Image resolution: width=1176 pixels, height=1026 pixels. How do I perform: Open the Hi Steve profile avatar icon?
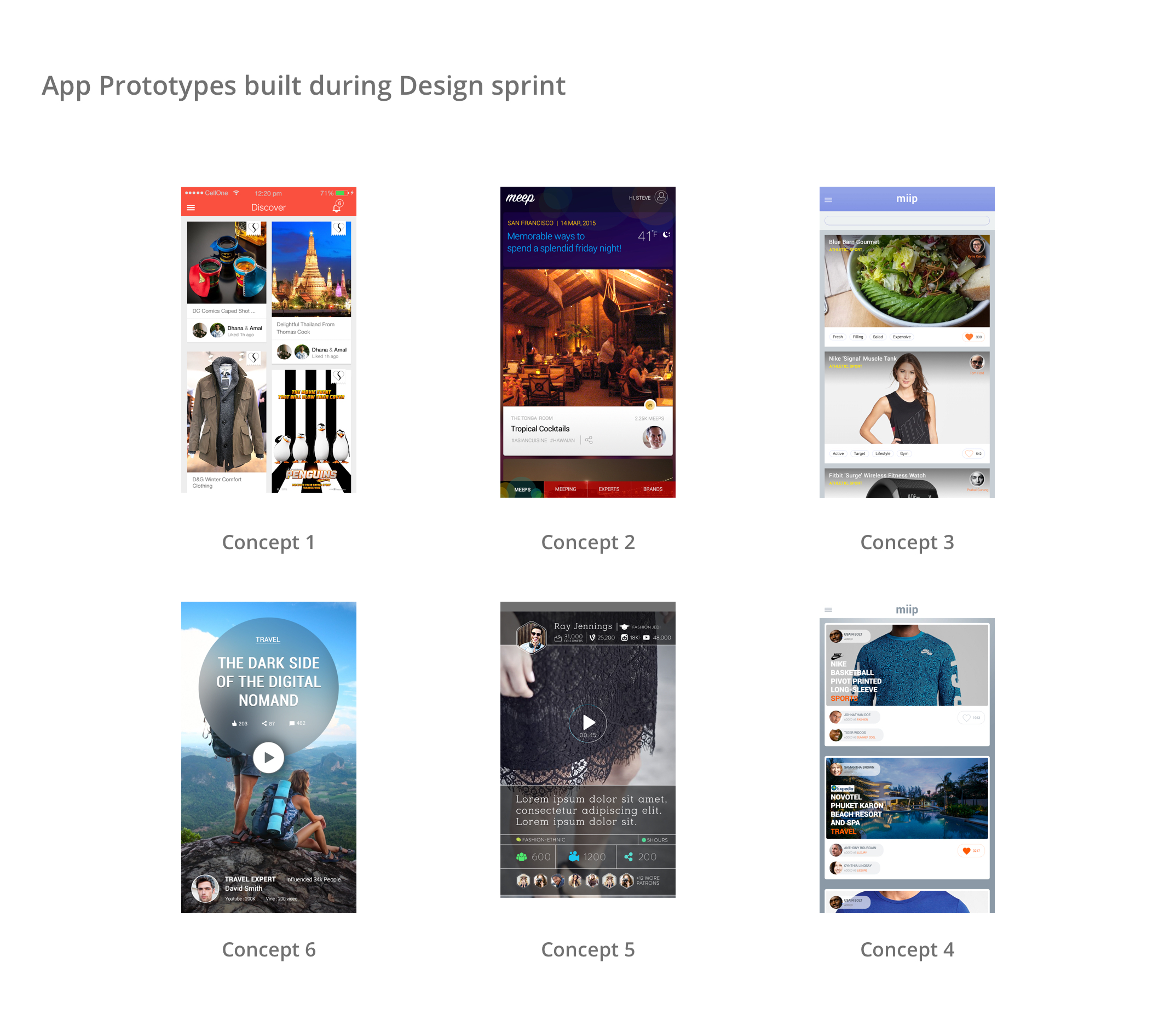pyautogui.click(x=661, y=197)
